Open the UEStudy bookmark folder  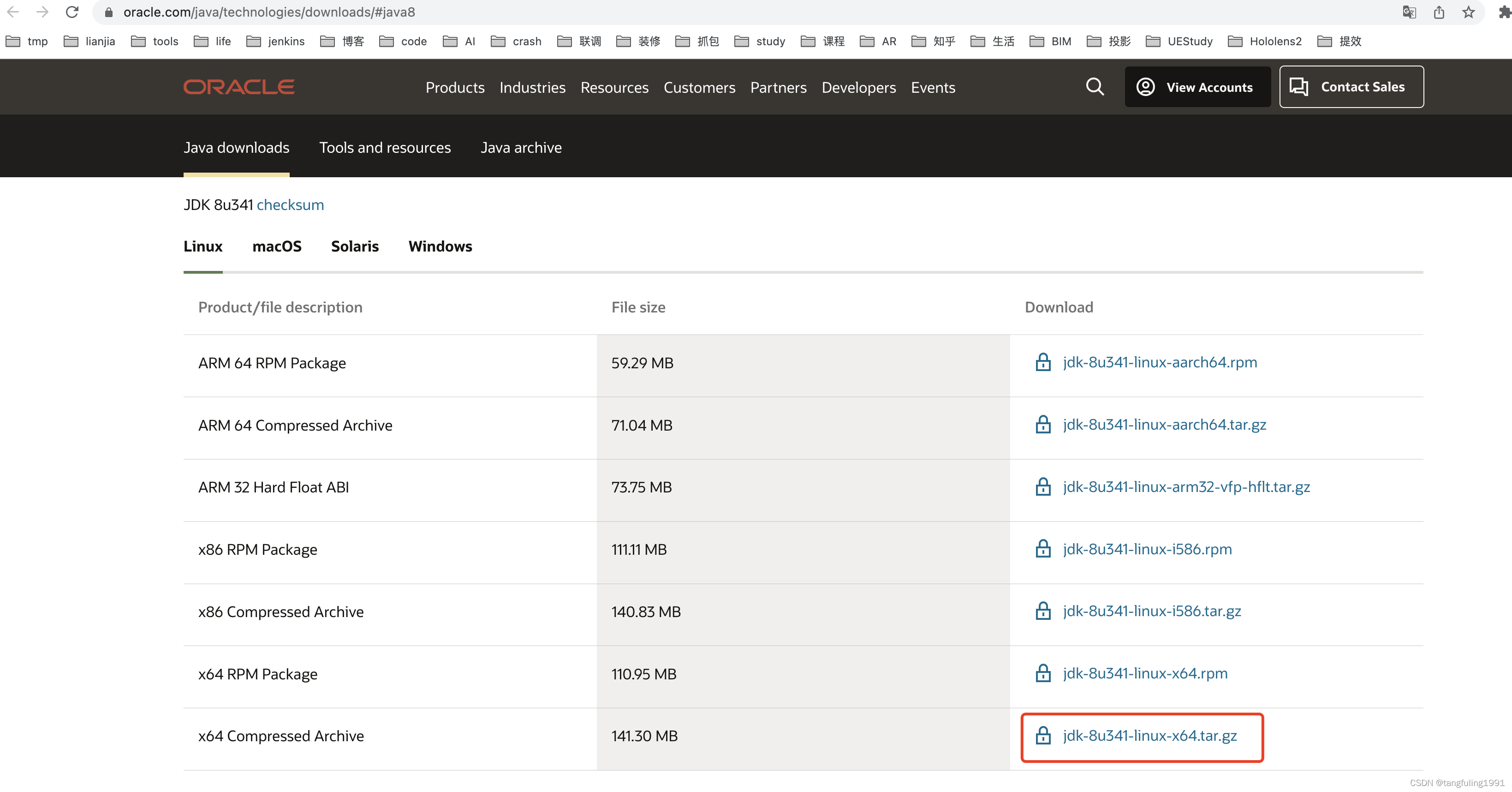pyautogui.click(x=1179, y=41)
